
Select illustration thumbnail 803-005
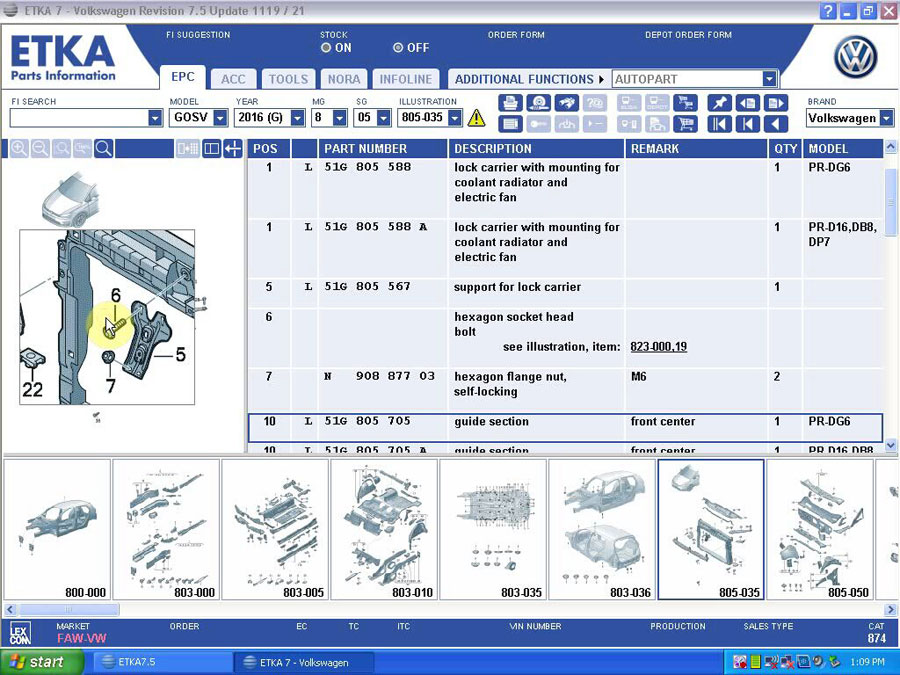point(275,529)
